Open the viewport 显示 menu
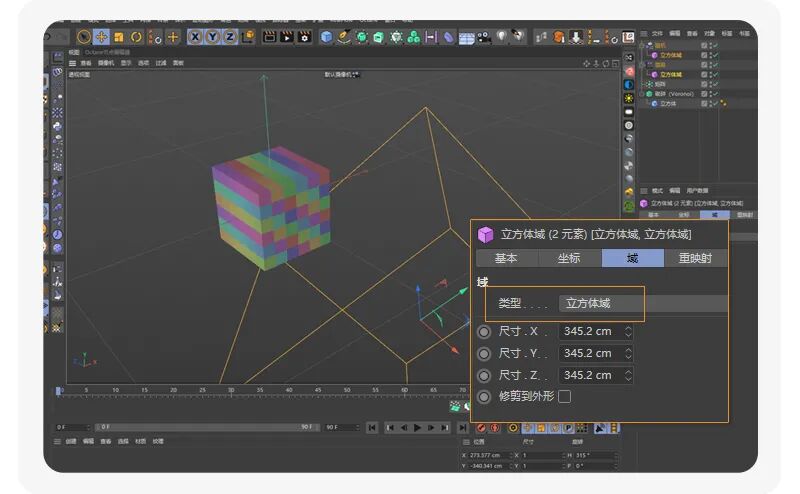 click(126, 63)
